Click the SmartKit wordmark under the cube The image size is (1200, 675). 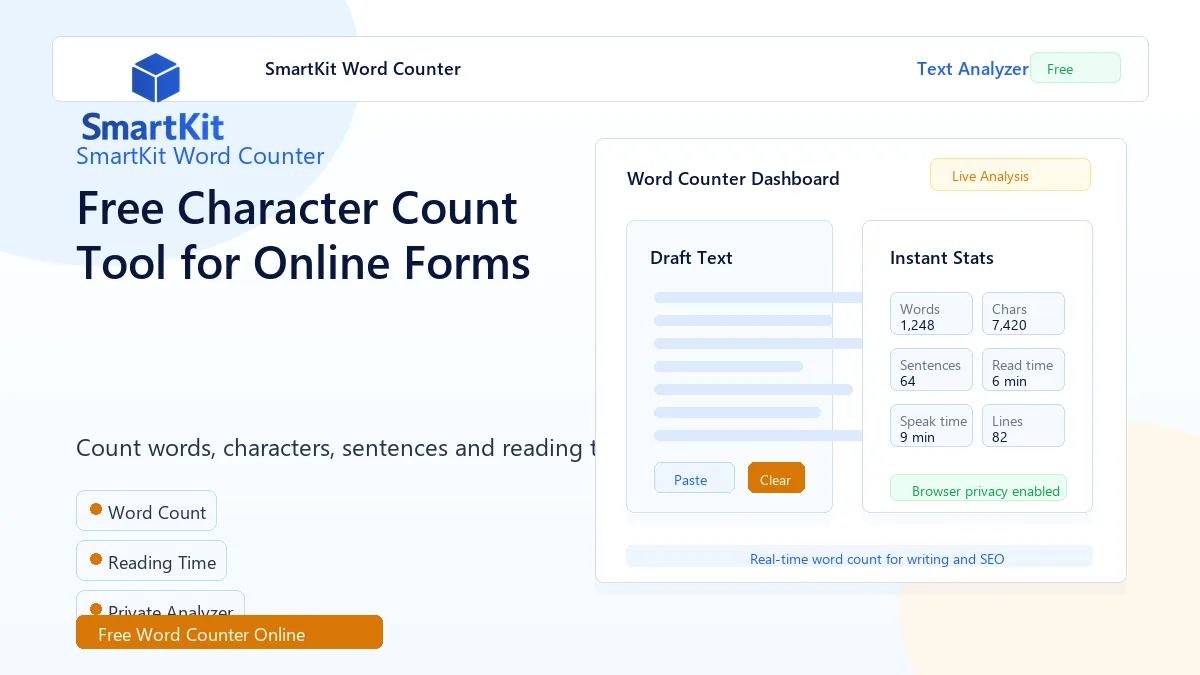click(153, 126)
